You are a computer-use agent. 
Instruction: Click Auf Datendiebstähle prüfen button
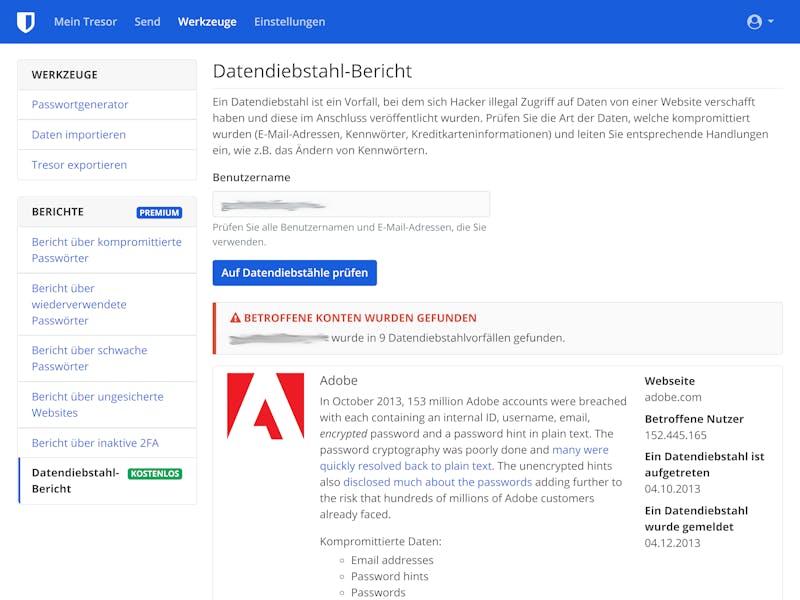[294, 273]
